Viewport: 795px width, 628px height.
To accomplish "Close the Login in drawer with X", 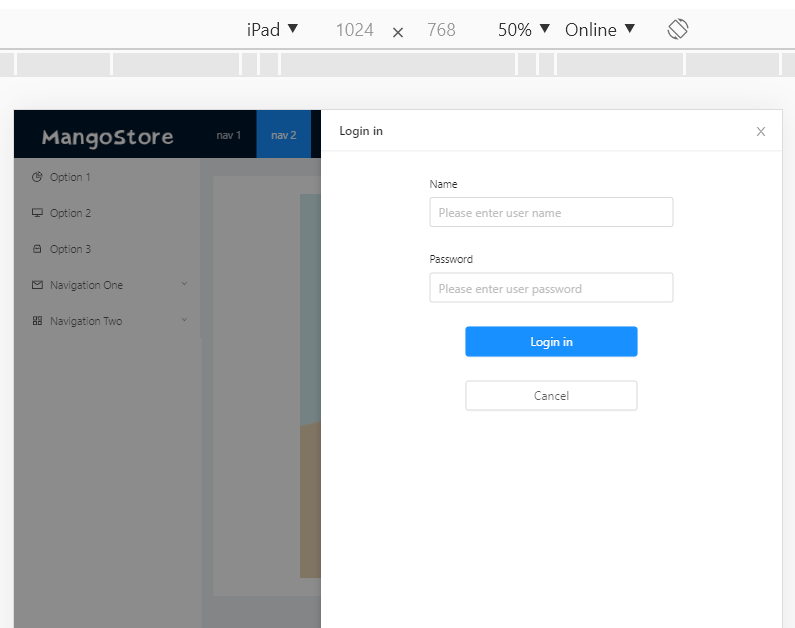I will (761, 132).
